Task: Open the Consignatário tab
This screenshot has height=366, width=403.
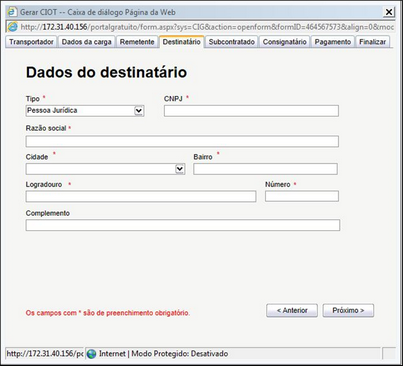Action: point(285,42)
